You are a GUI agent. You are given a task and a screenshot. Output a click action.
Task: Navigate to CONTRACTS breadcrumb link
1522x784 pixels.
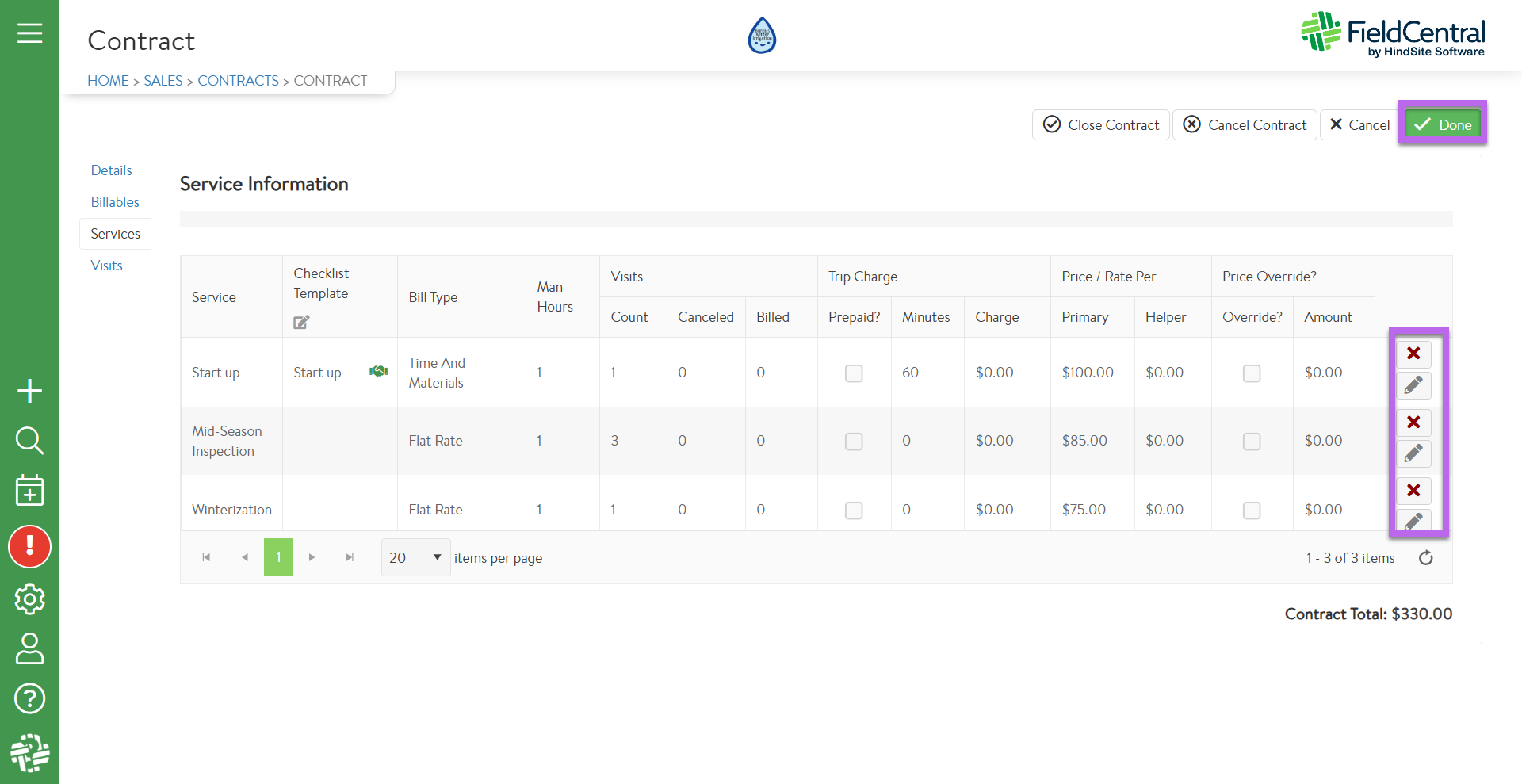238,81
